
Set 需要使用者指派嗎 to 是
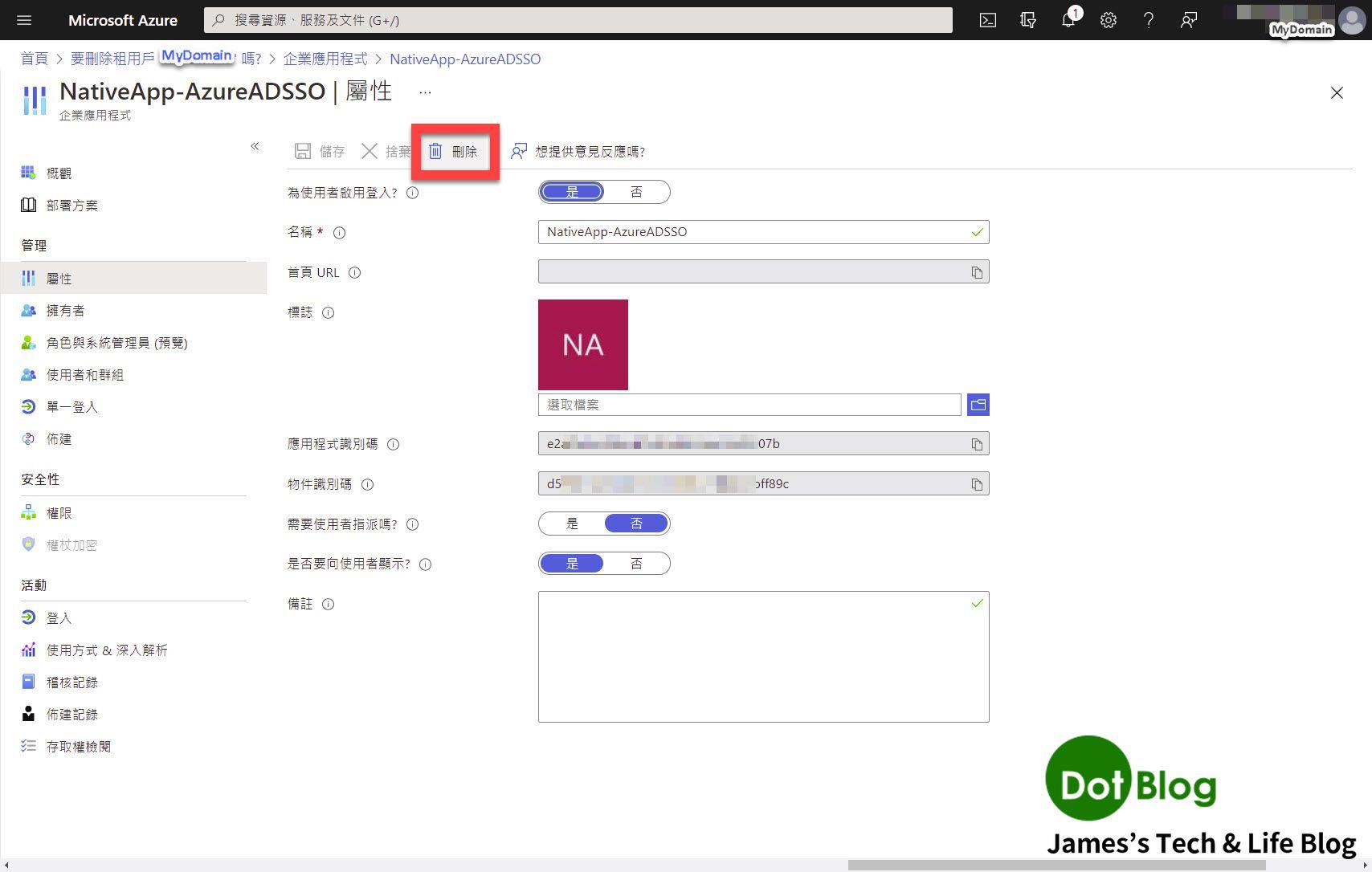coord(572,524)
